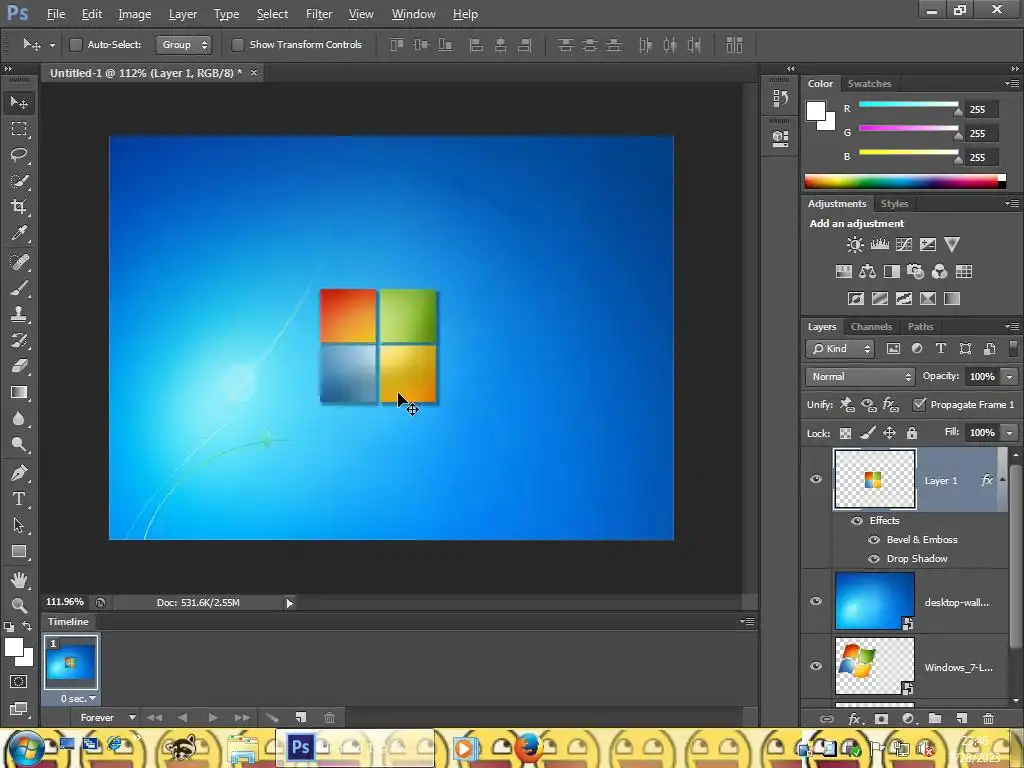Select frame 1 thumbnail in Timeline
Screen dimensions: 1024x768
coord(71,662)
